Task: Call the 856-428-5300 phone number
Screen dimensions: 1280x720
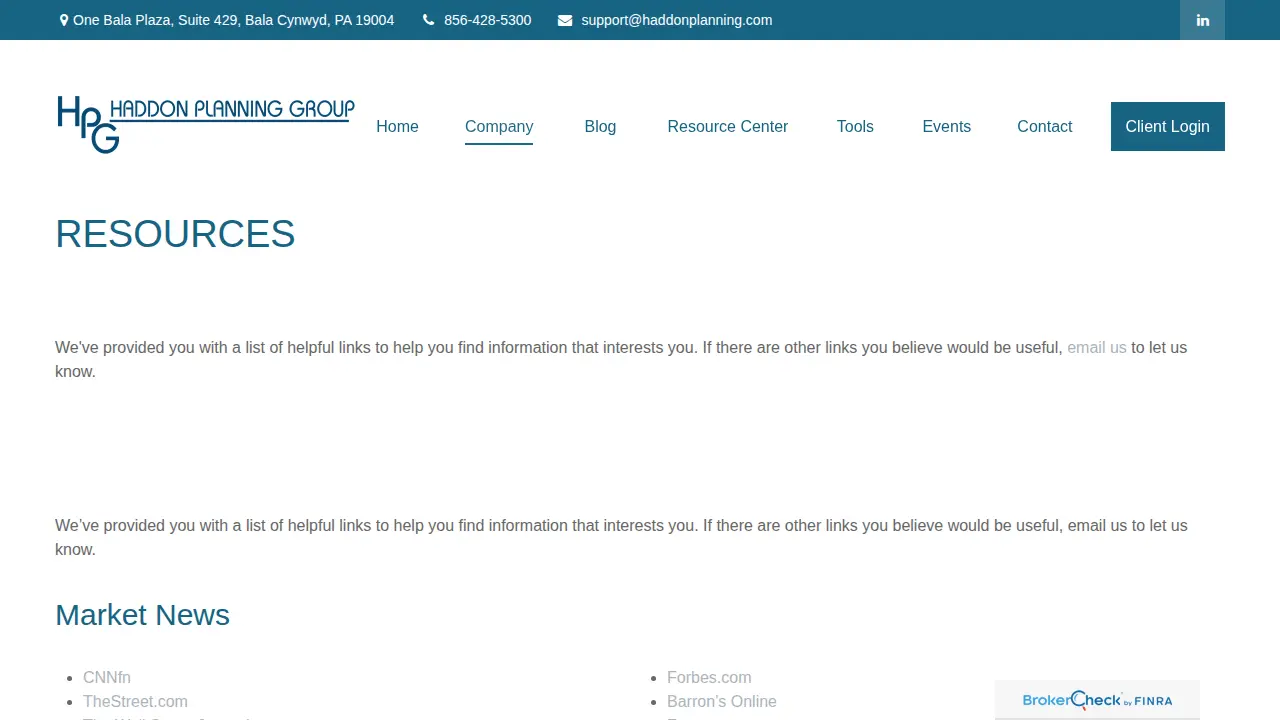Action: [x=487, y=20]
